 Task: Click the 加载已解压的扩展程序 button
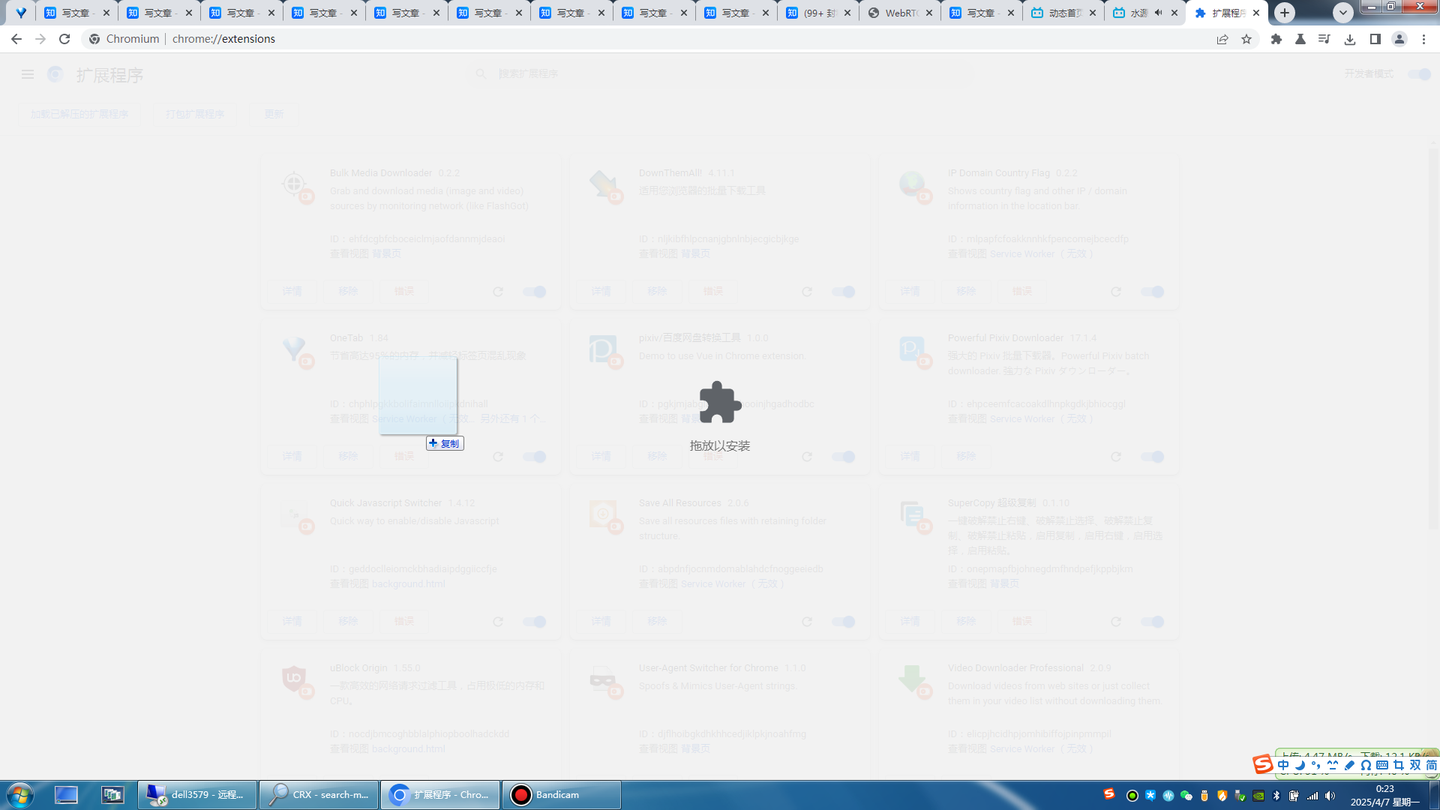pos(79,113)
